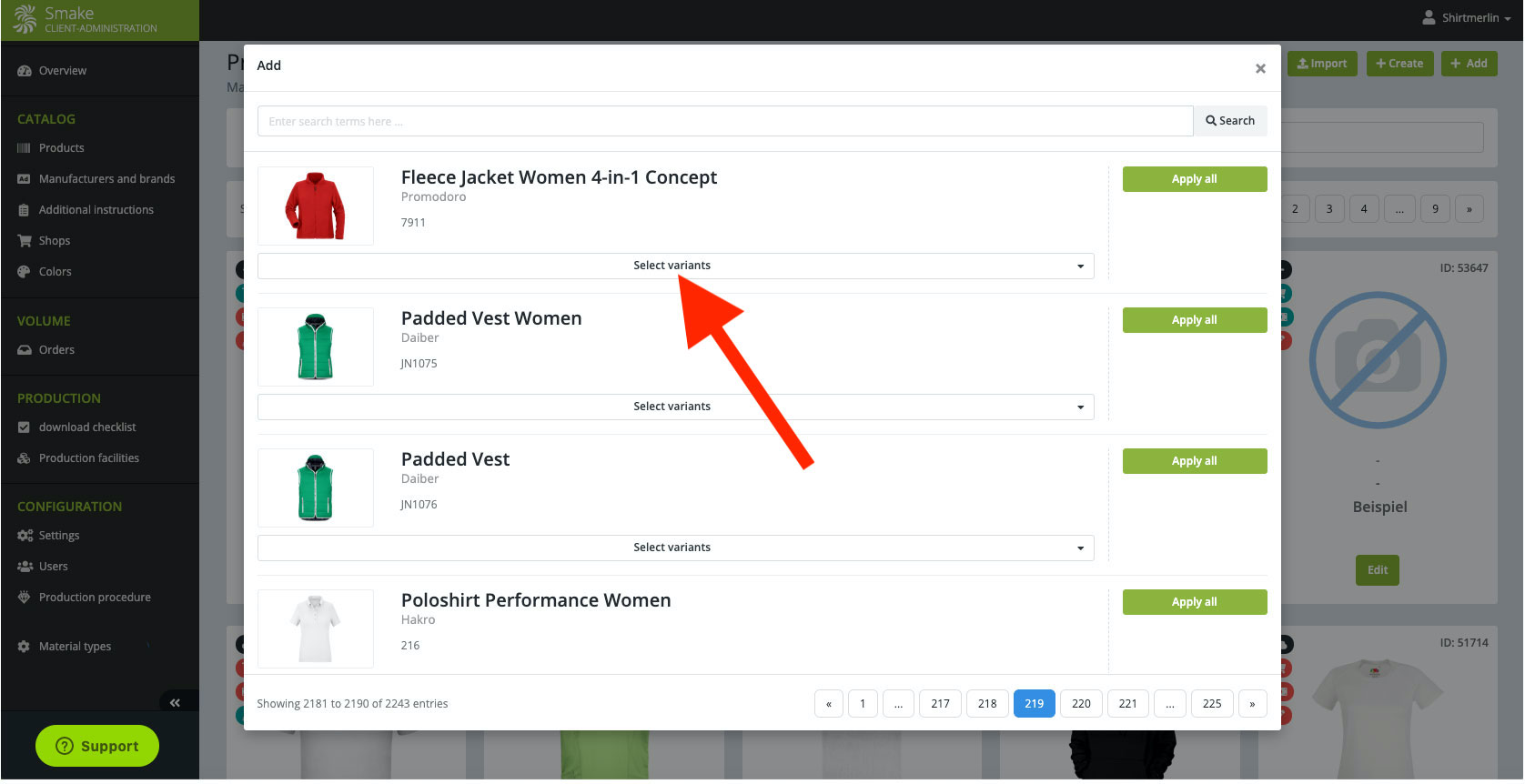Viewport: 1525px width, 784px height.
Task: Go to page 221
Action: click(1128, 704)
